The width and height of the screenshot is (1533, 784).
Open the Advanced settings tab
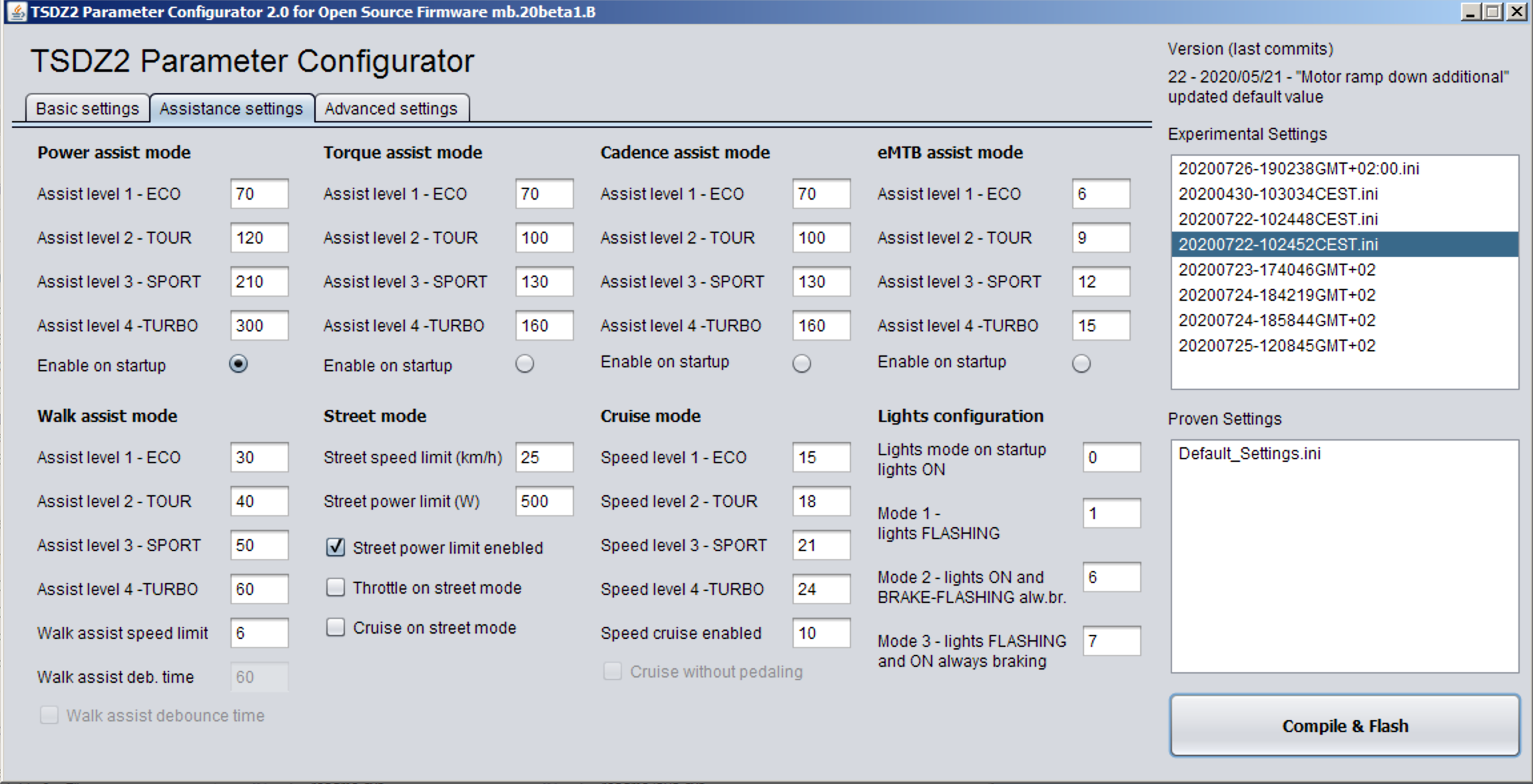[391, 108]
